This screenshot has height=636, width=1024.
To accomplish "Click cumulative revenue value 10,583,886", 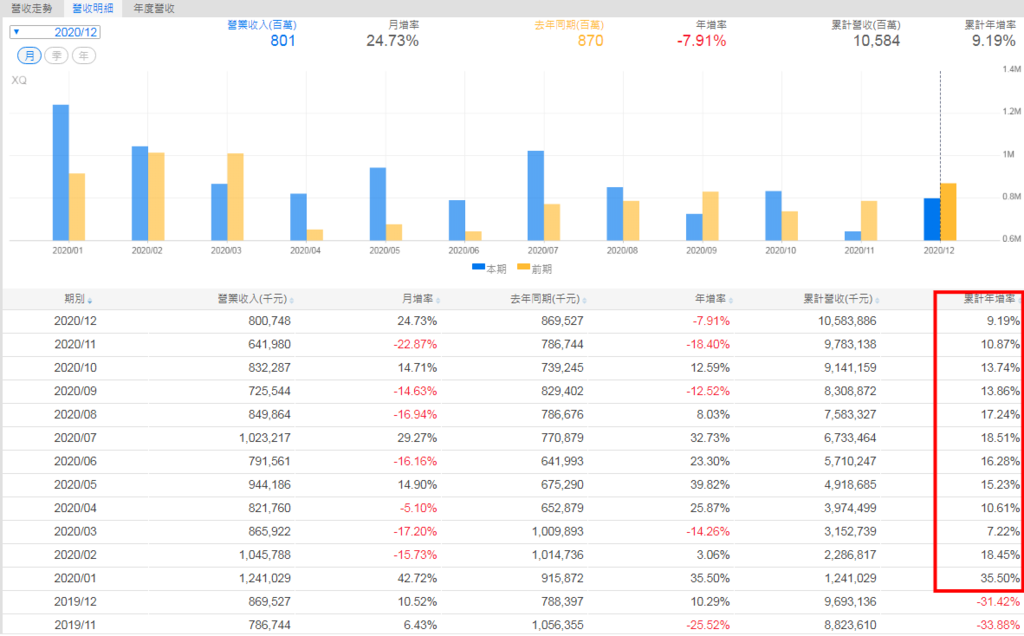I will tap(847, 321).
